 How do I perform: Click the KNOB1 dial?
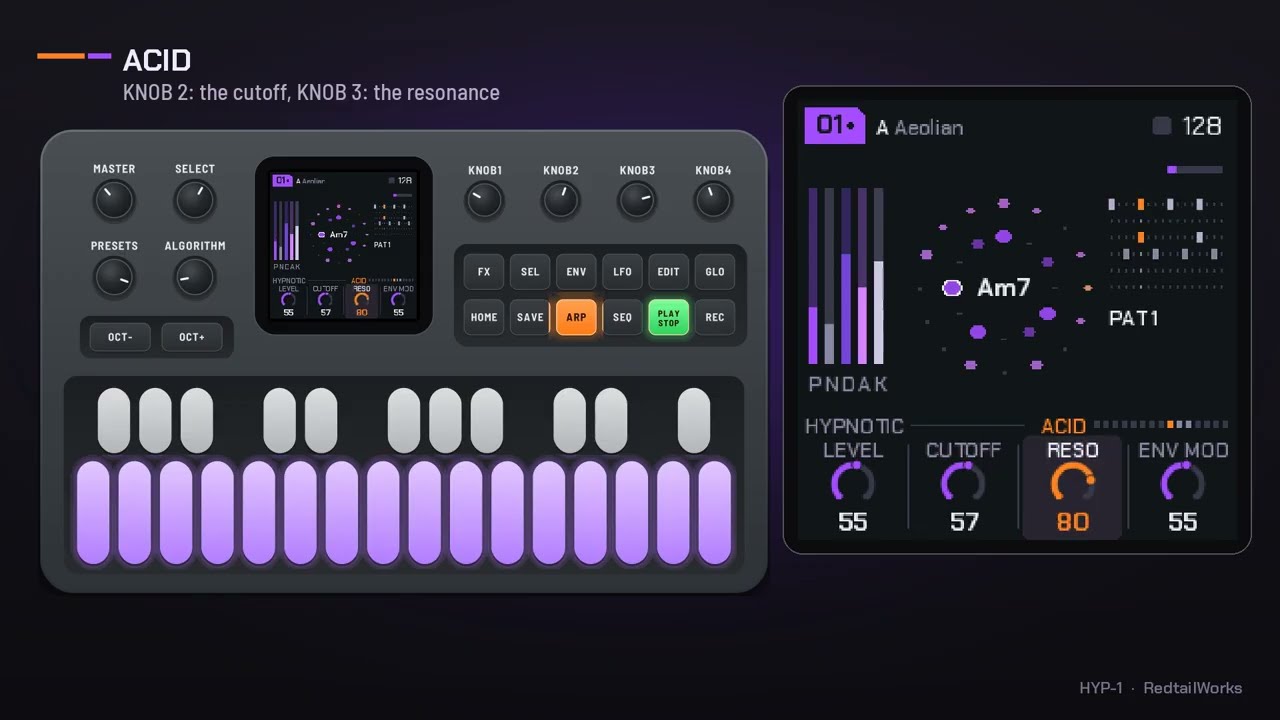(485, 201)
